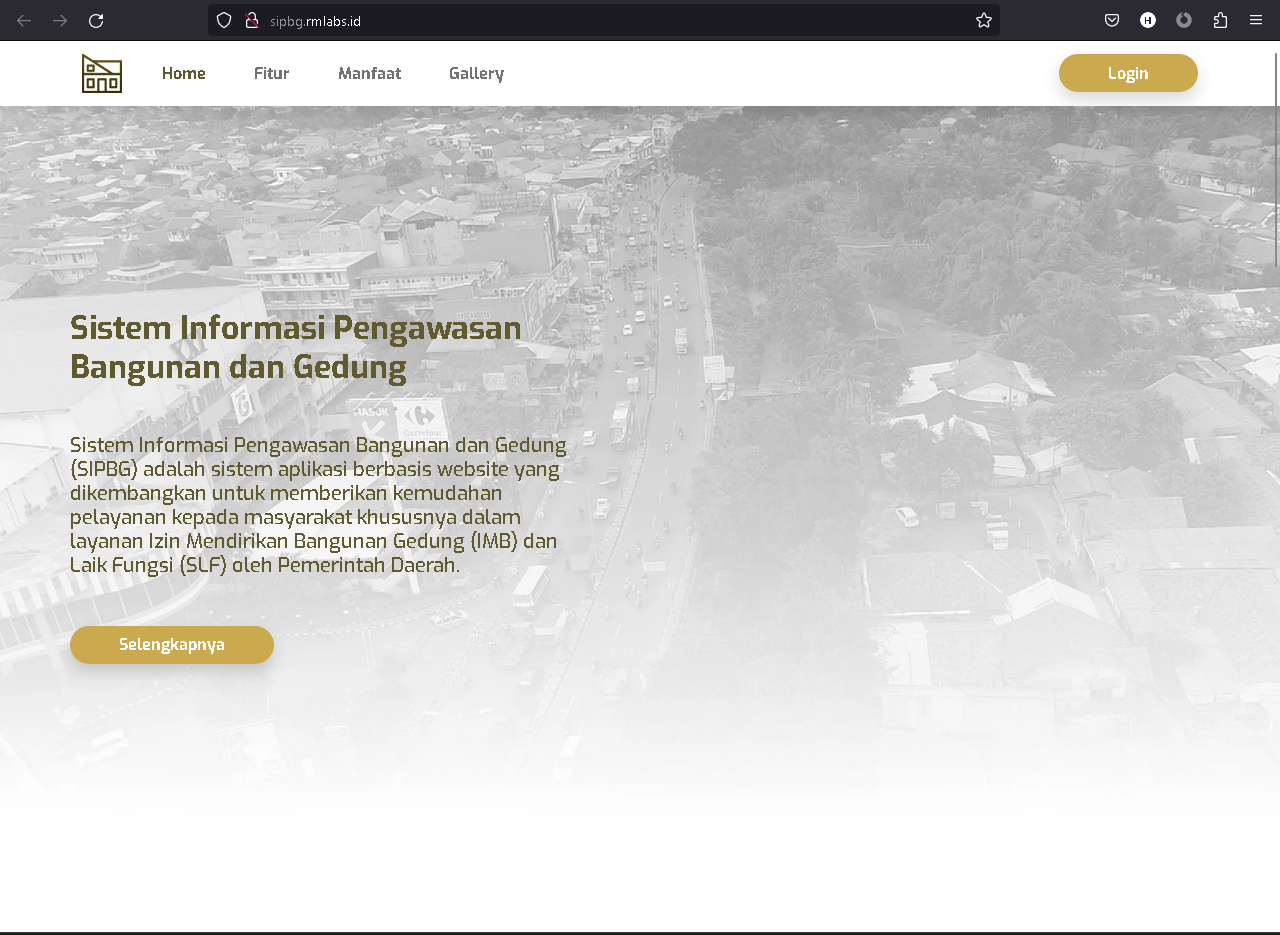Reload the current page
This screenshot has height=935, width=1280.
pos(96,20)
